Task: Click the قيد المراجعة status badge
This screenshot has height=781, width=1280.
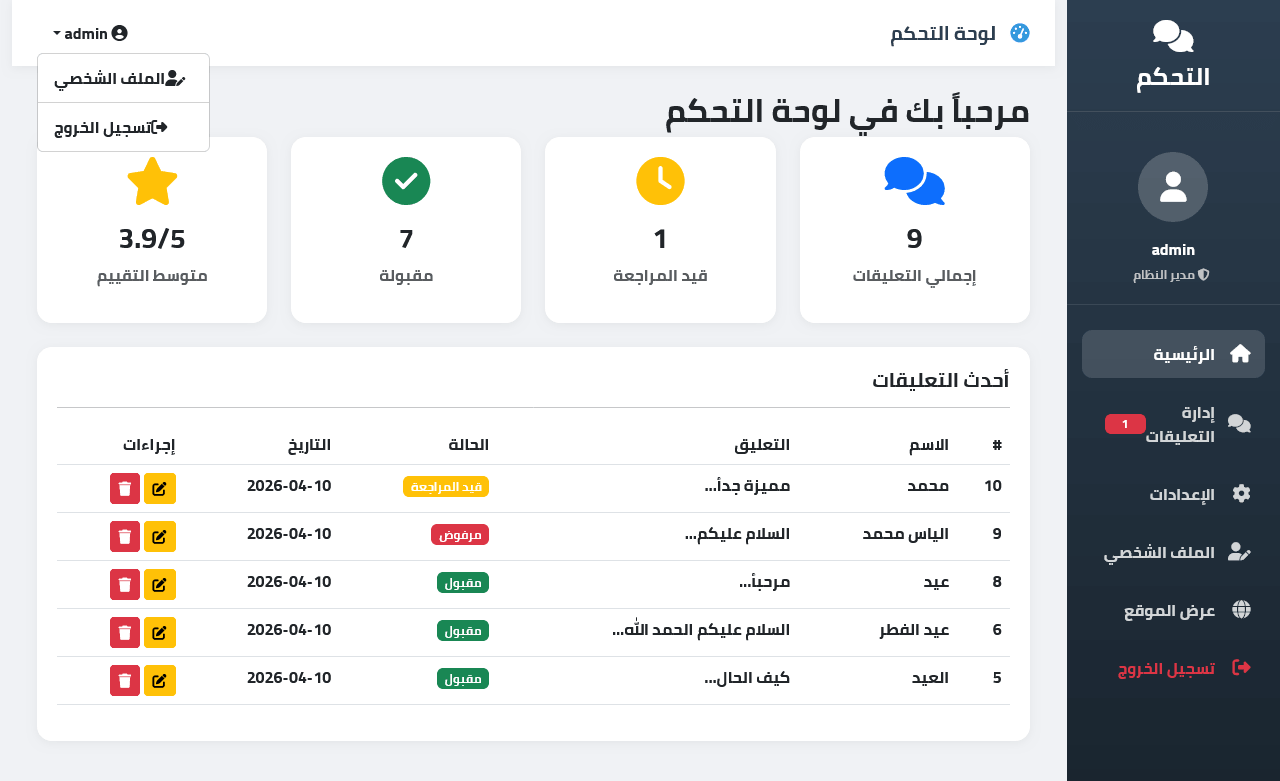Action: [446, 487]
